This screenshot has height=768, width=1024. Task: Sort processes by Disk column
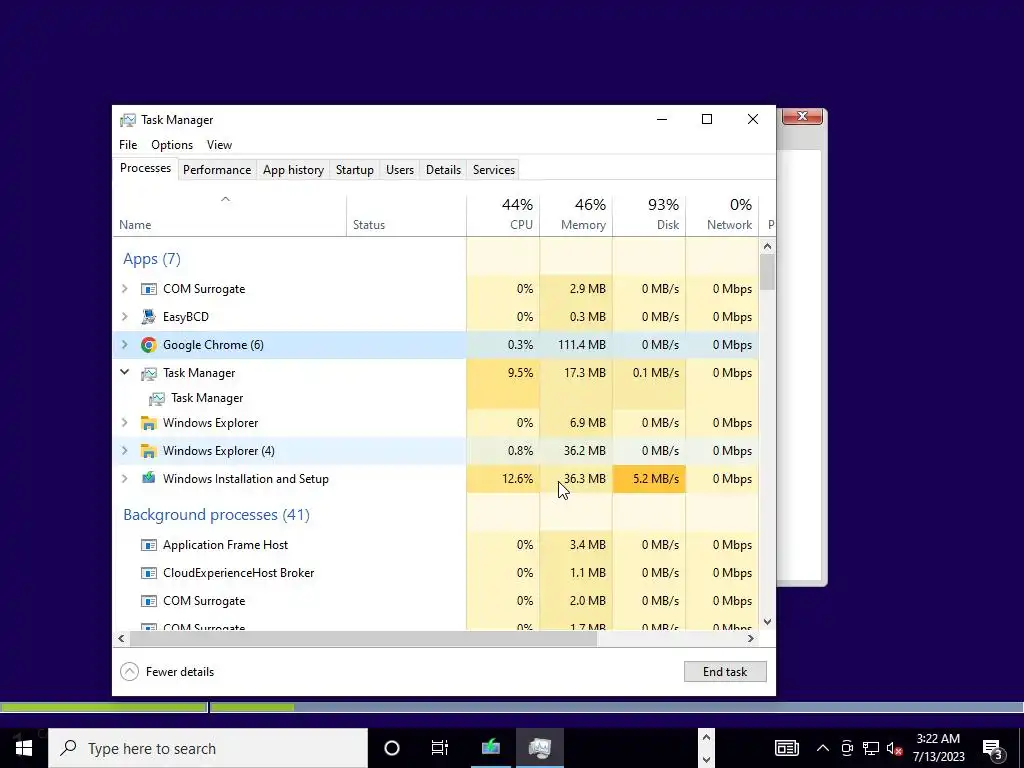click(649, 215)
